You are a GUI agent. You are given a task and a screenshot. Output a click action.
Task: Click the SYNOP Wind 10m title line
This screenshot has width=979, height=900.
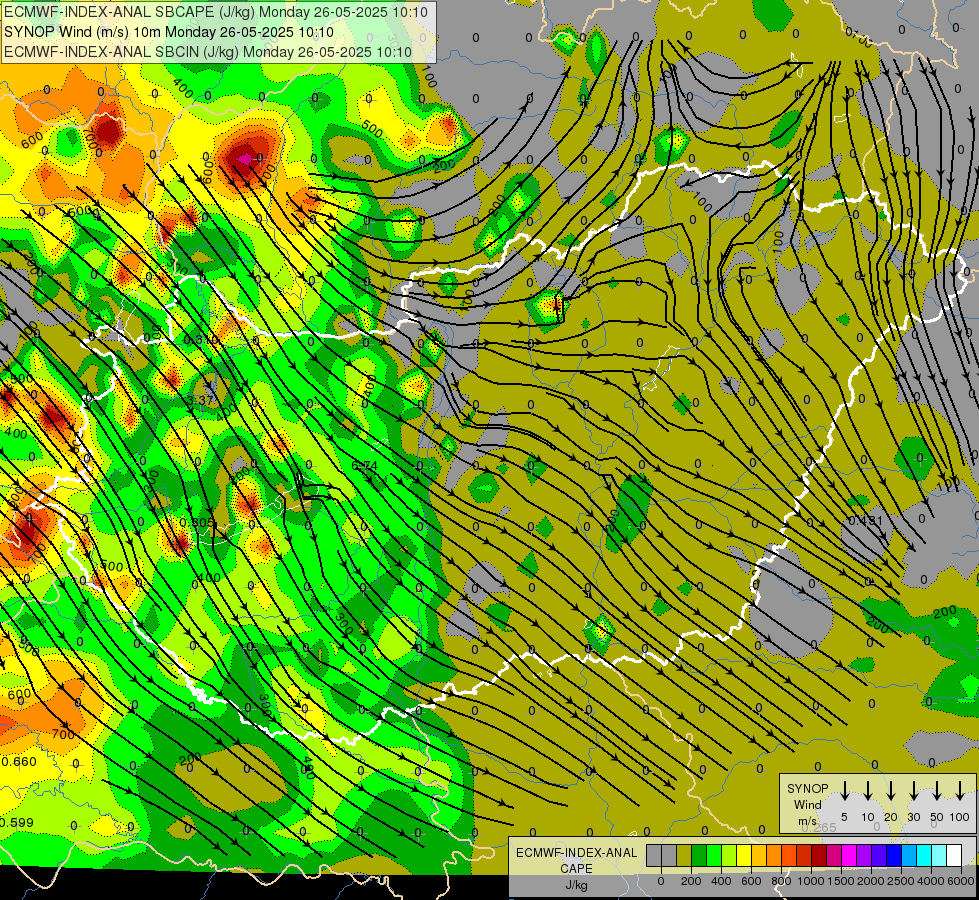(169, 32)
